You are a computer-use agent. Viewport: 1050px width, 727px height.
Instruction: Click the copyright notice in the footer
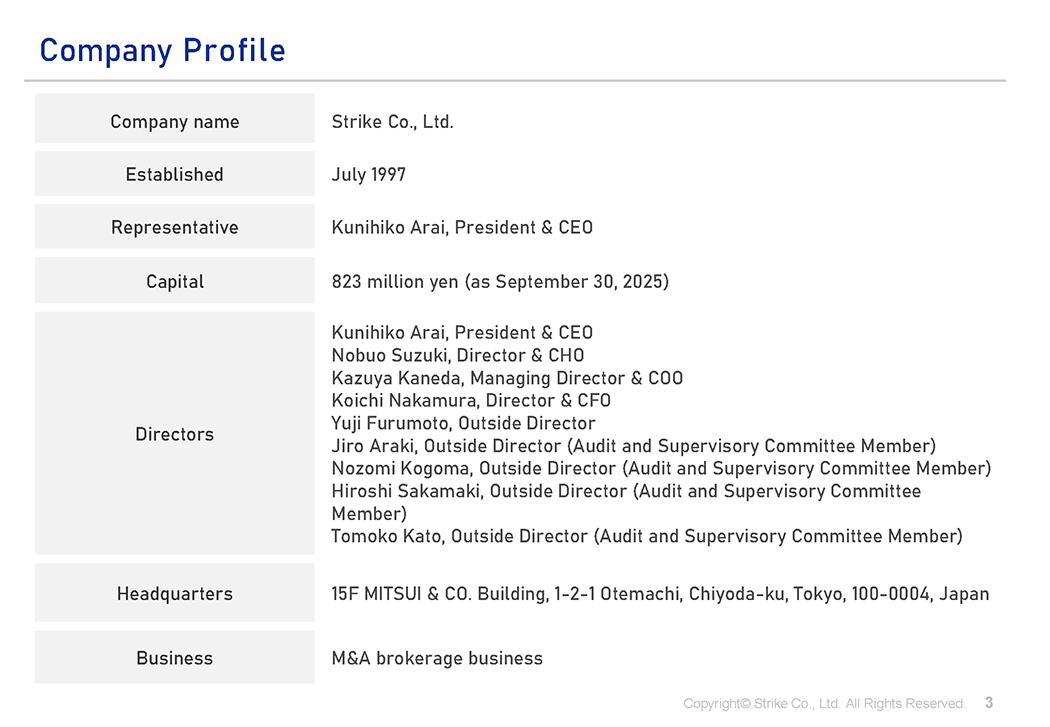pyautogui.click(x=823, y=704)
